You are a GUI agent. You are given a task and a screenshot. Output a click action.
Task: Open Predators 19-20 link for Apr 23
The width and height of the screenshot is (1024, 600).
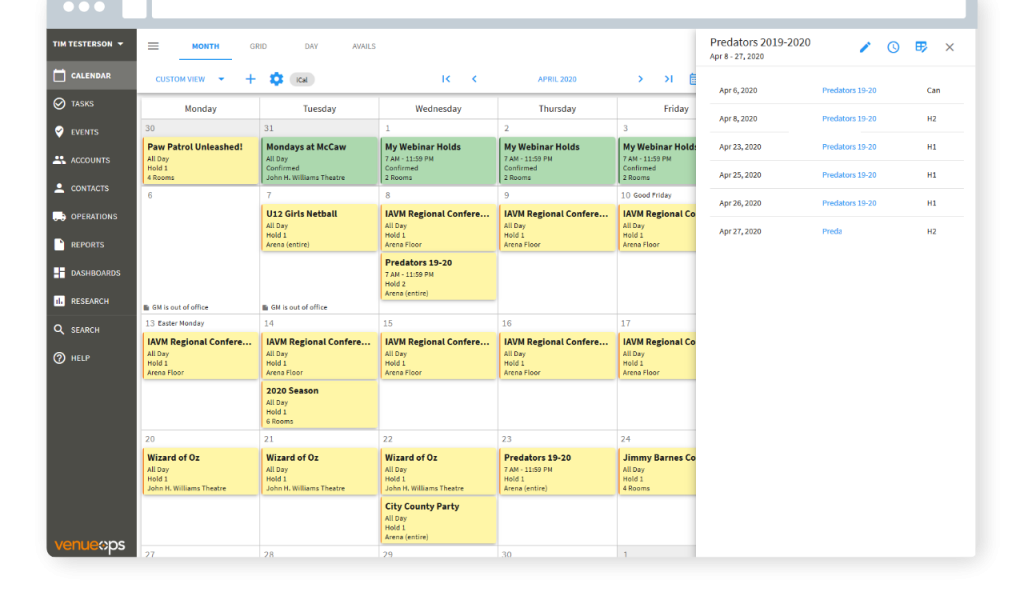[x=849, y=147]
